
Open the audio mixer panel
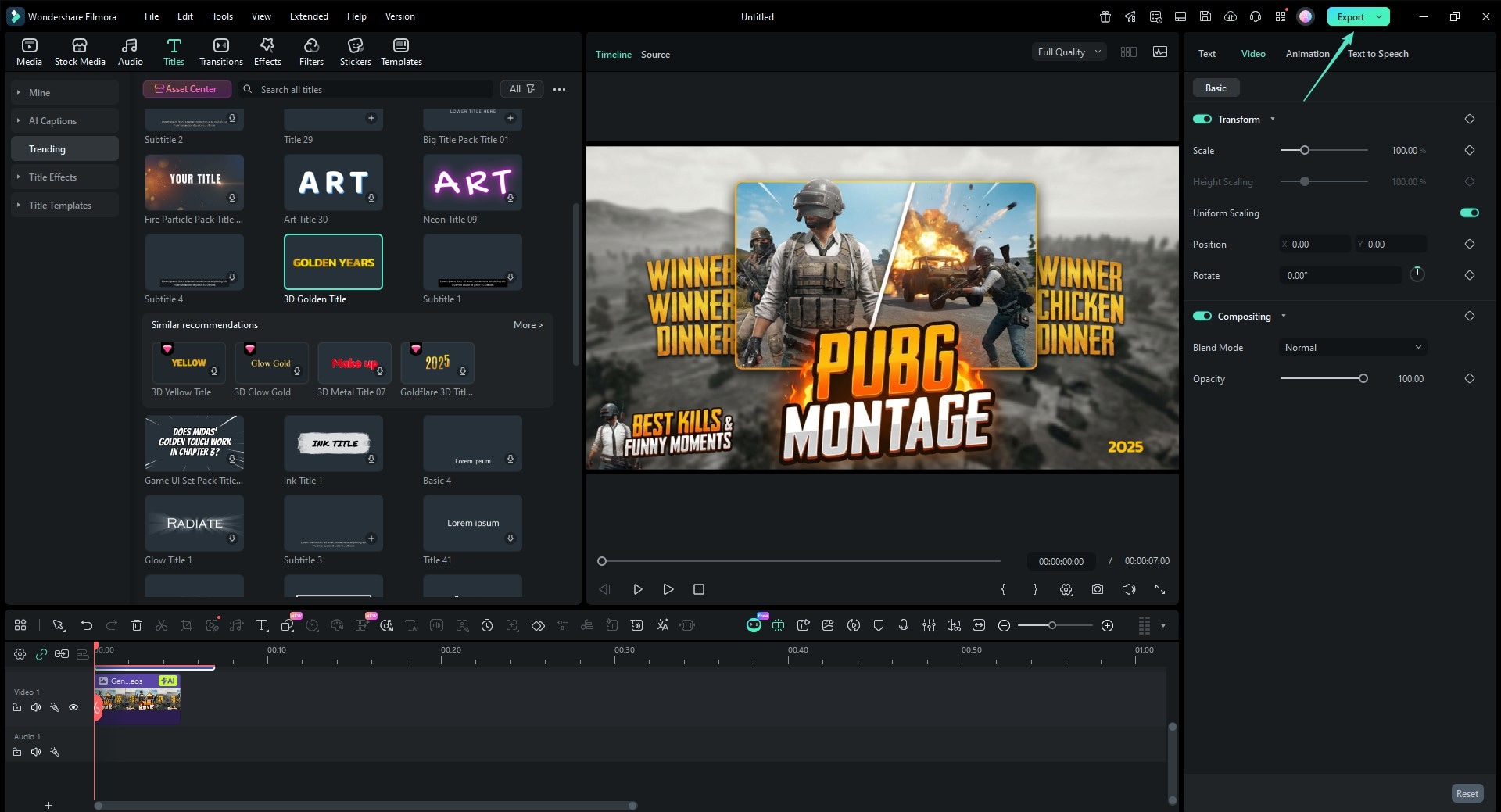[x=930, y=625]
